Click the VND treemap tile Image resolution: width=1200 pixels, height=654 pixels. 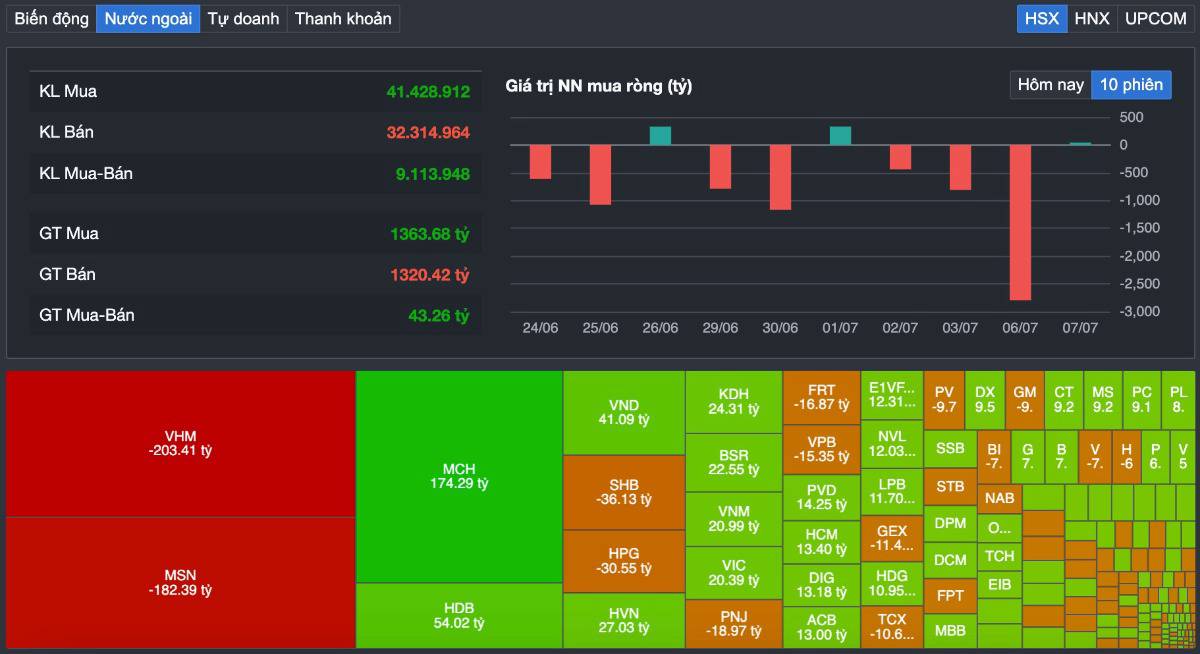click(624, 412)
